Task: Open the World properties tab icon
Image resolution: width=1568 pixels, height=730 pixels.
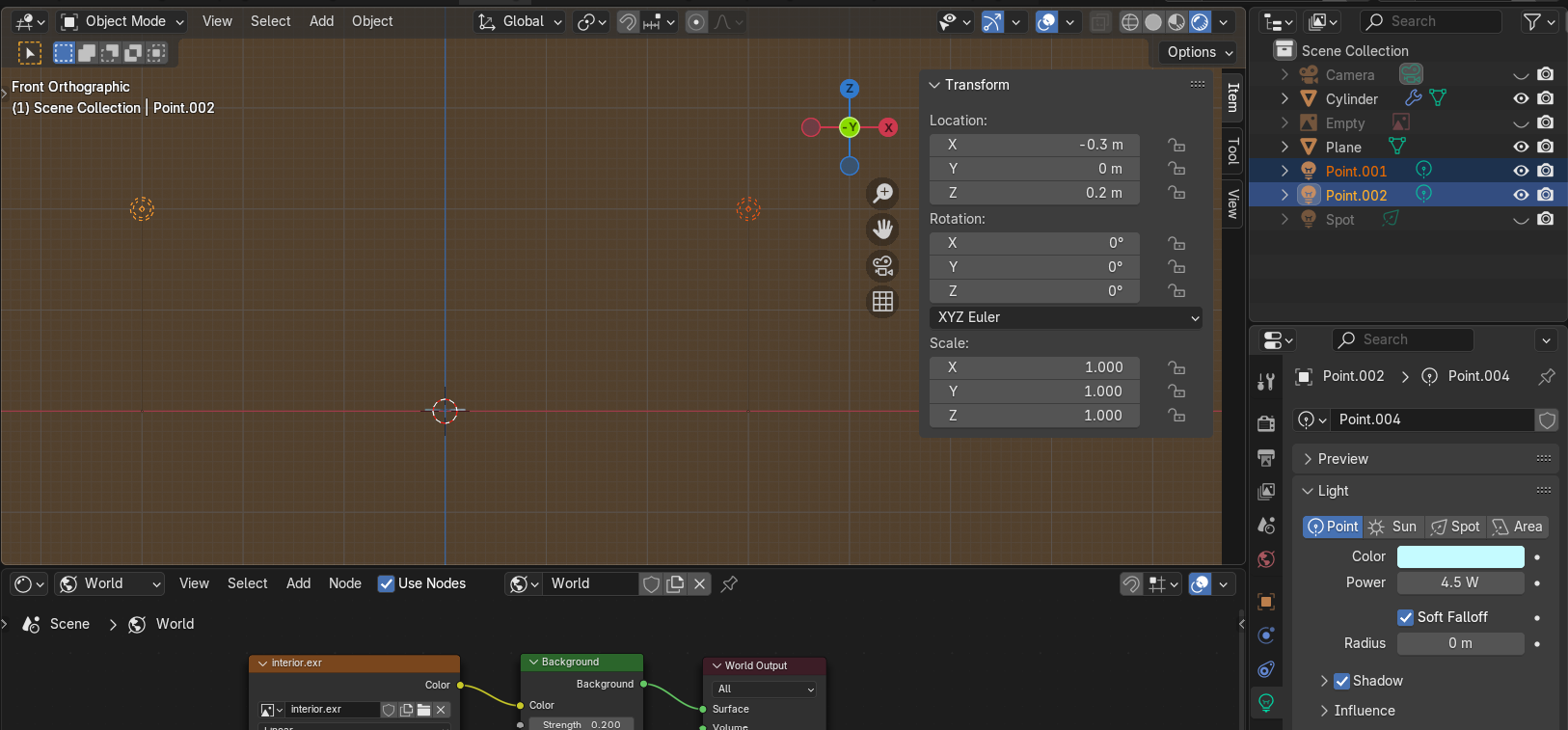Action: pyautogui.click(x=1266, y=559)
